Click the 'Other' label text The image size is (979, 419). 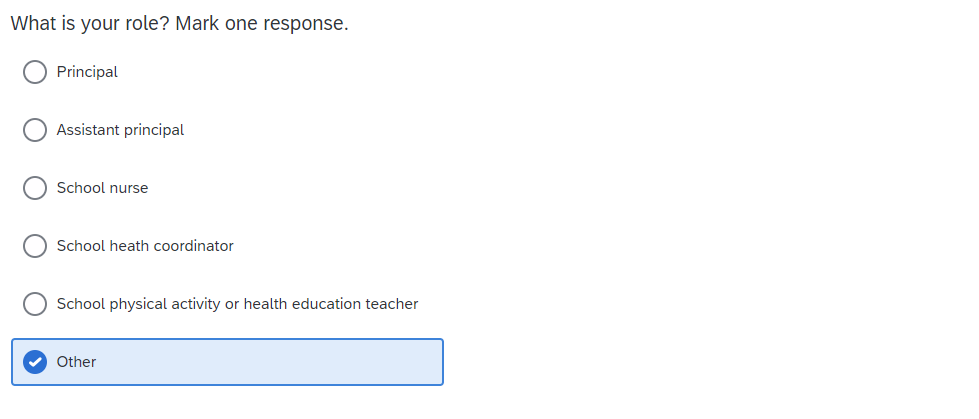(76, 362)
